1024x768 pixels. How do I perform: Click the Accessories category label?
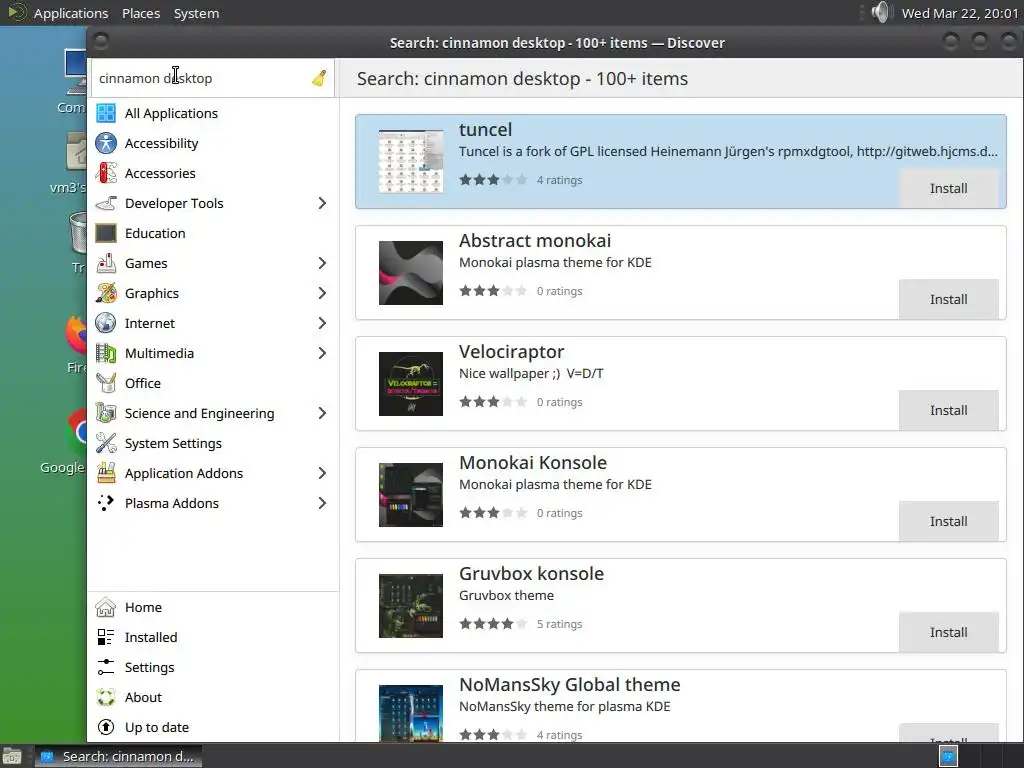(x=160, y=173)
